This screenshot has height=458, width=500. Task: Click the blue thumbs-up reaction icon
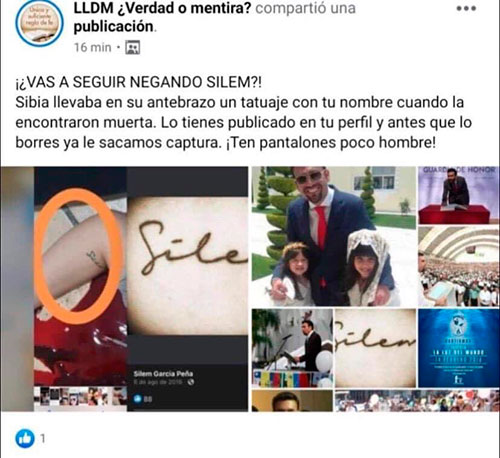click(25, 438)
